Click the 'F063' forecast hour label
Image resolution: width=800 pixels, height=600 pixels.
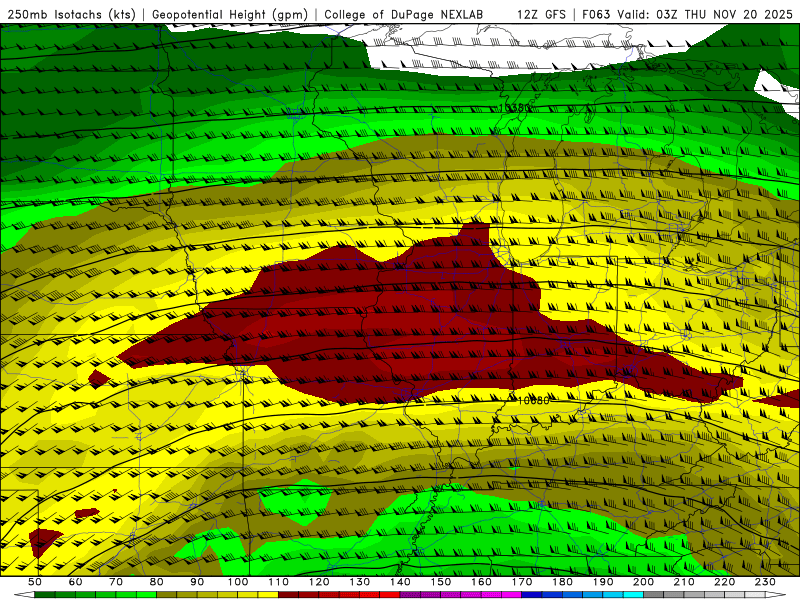[596, 14]
